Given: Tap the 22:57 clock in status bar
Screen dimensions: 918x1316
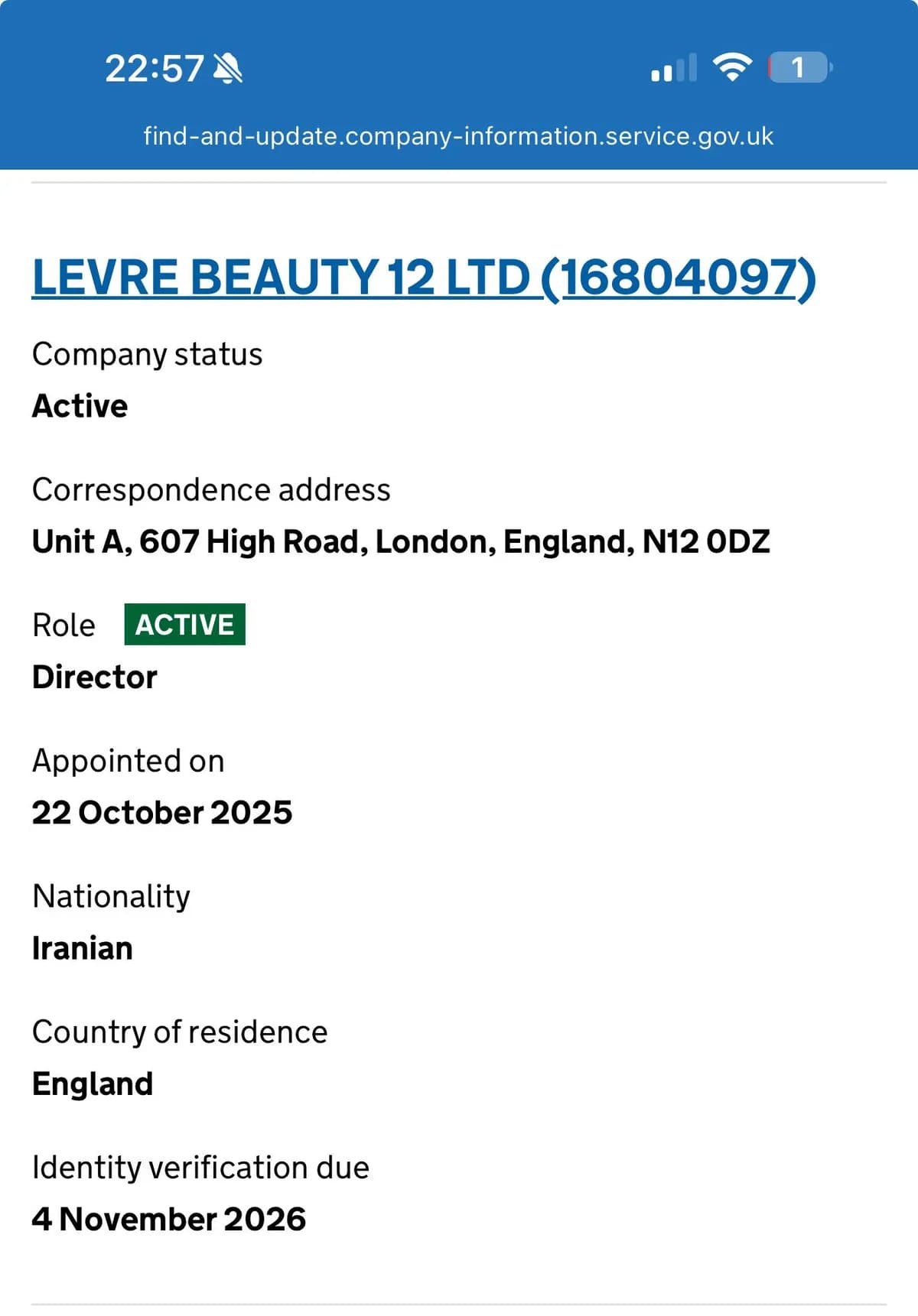Looking at the screenshot, I should tap(155, 69).
